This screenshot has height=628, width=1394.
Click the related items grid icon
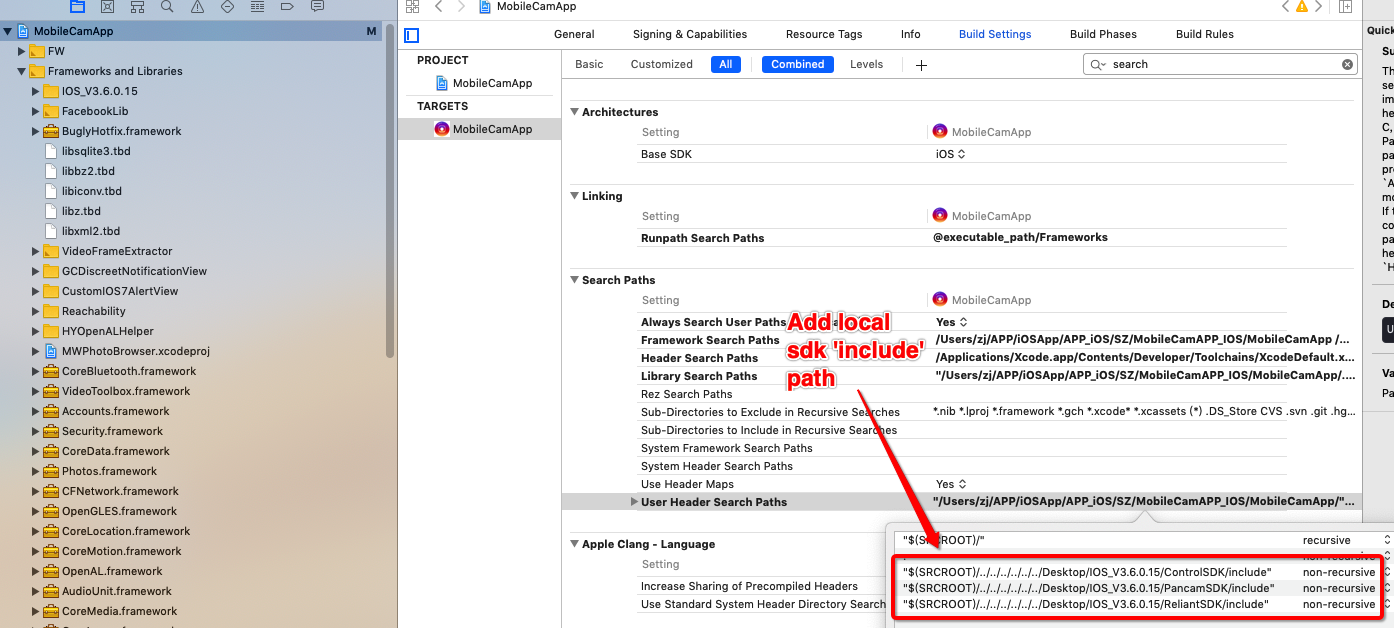[412, 6]
